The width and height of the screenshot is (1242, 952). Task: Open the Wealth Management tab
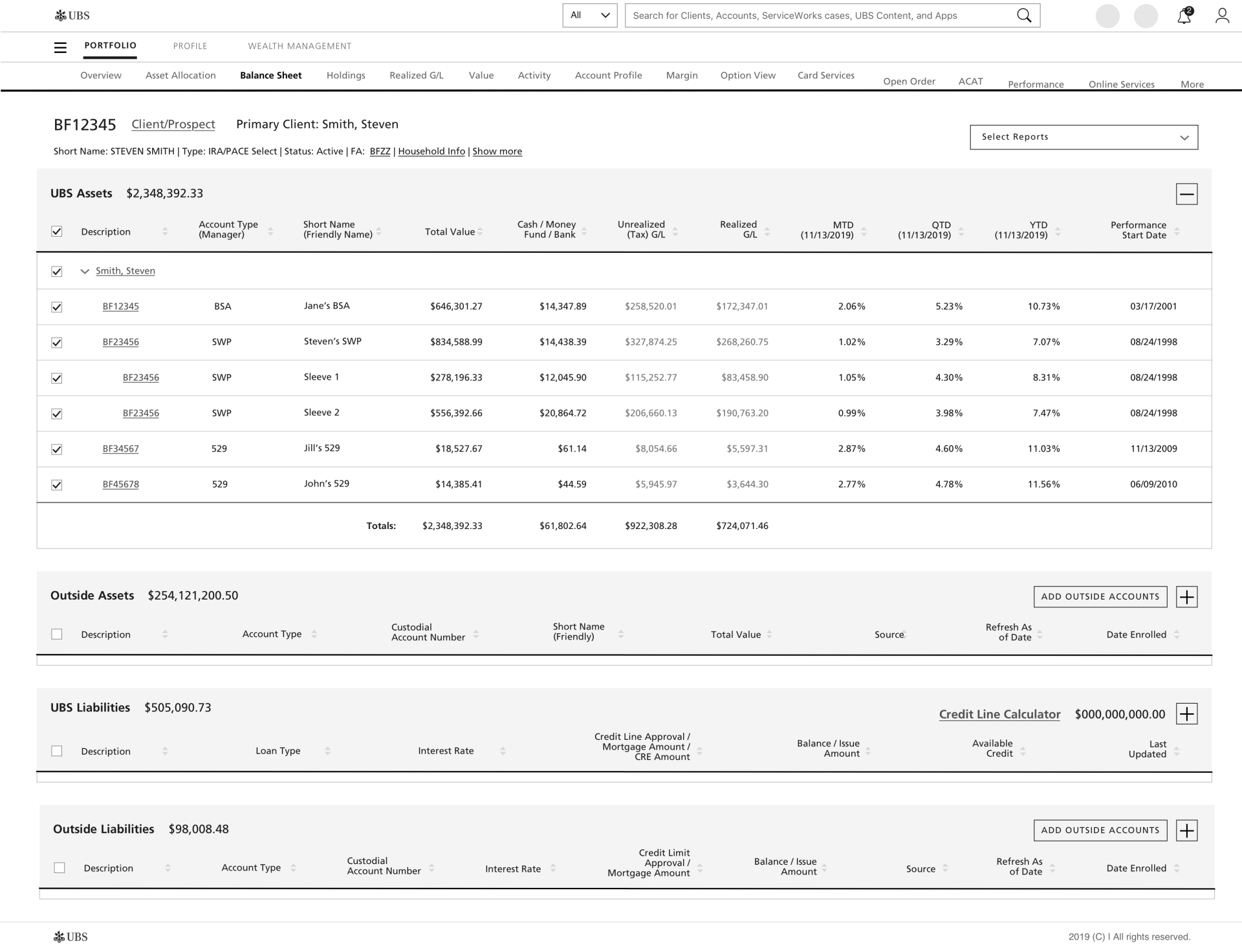pos(300,46)
